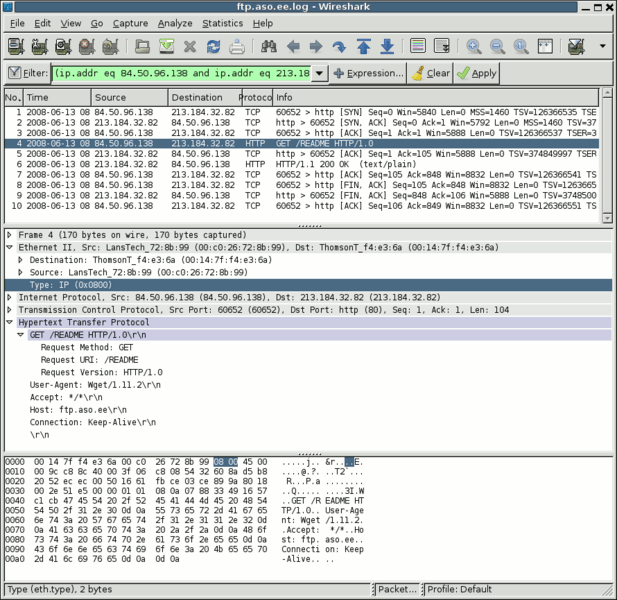Screen dimensions: 617x600
Task: Edit capture filter toolbar icon
Action: point(576,46)
